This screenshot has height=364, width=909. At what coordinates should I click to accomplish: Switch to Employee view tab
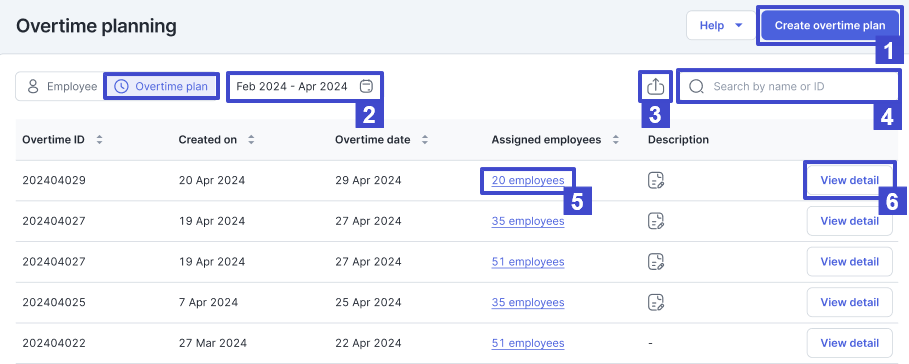tap(60, 86)
